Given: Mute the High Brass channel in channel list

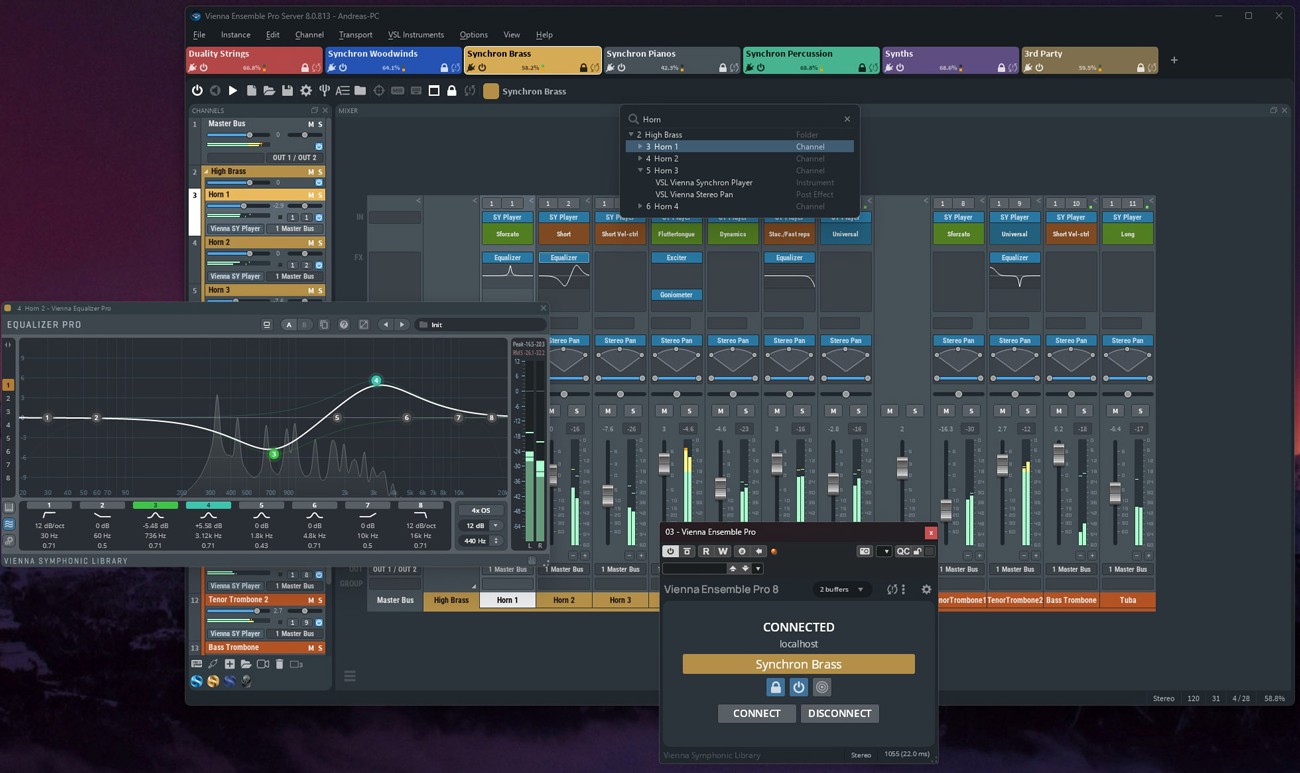Looking at the screenshot, I should click(x=311, y=172).
